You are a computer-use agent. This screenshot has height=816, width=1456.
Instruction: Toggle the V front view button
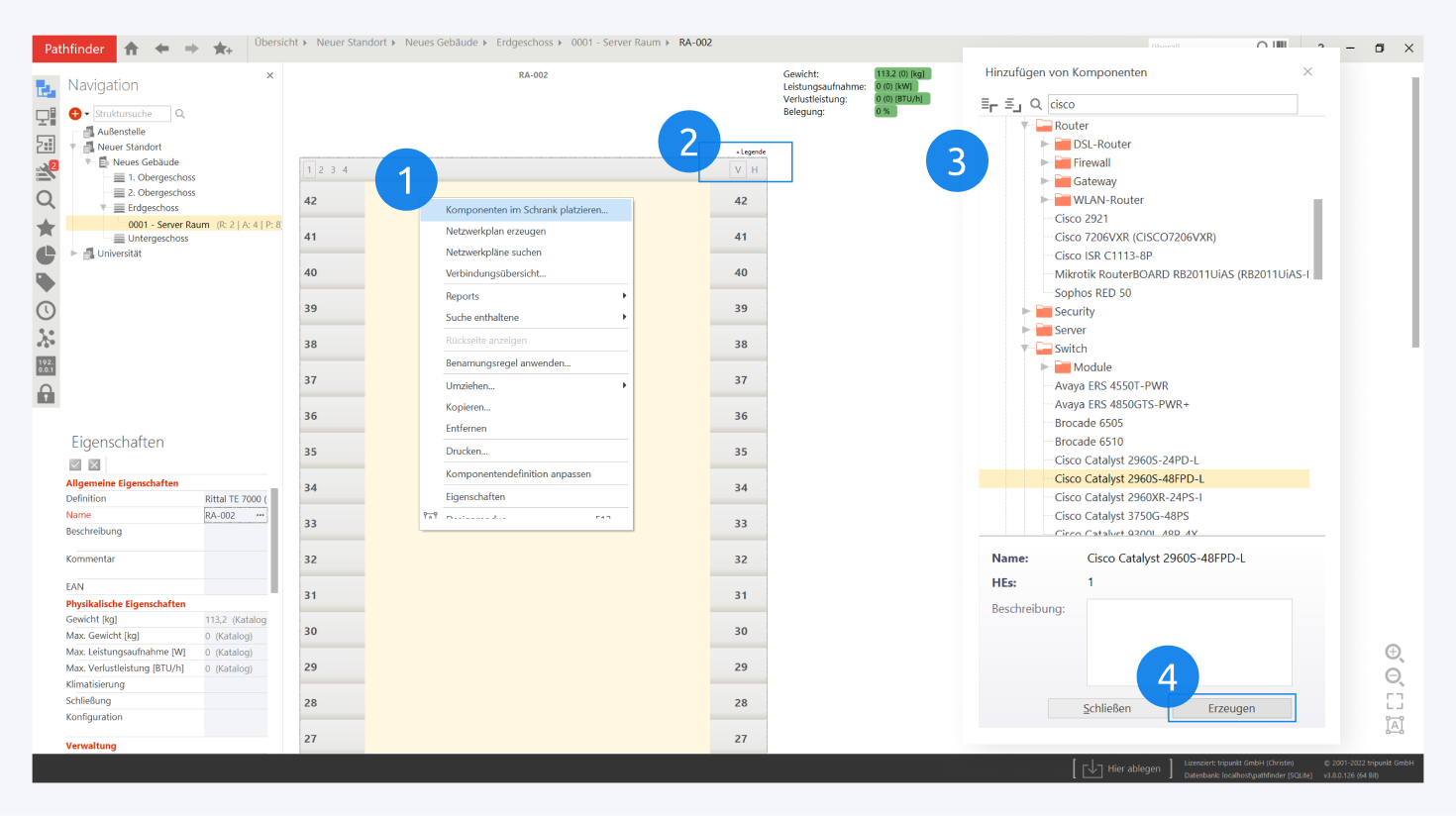(x=738, y=169)
